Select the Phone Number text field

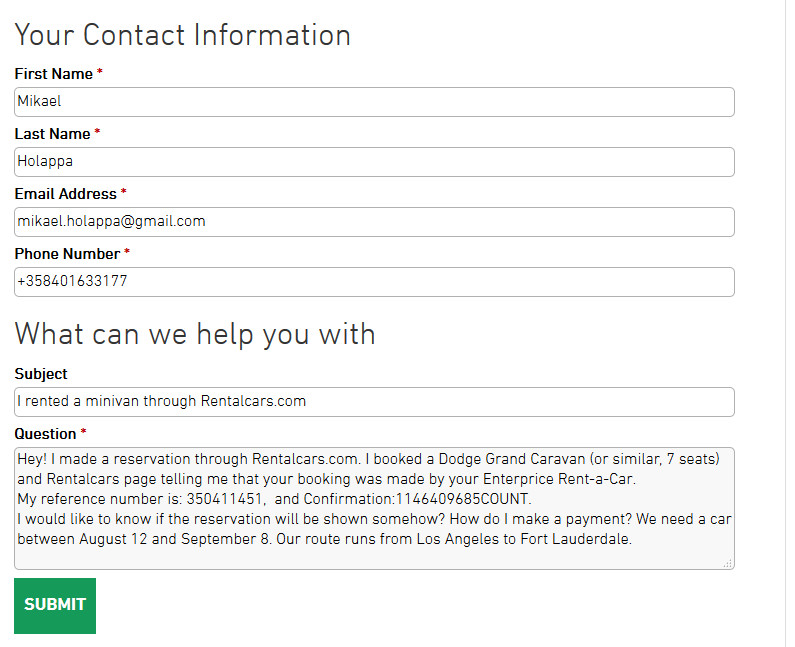coord(374,282)
